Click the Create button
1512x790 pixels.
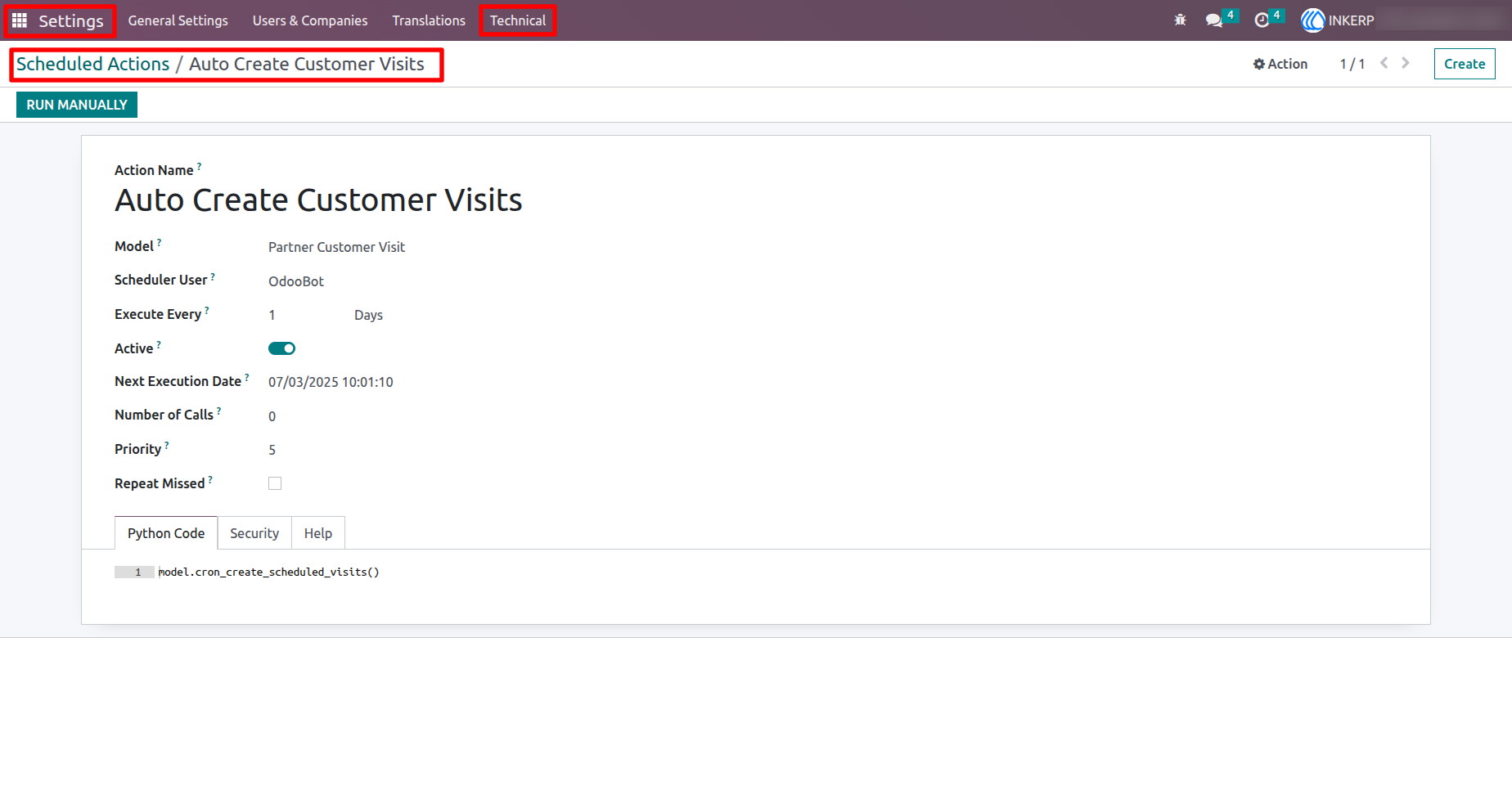point(1465,64)
